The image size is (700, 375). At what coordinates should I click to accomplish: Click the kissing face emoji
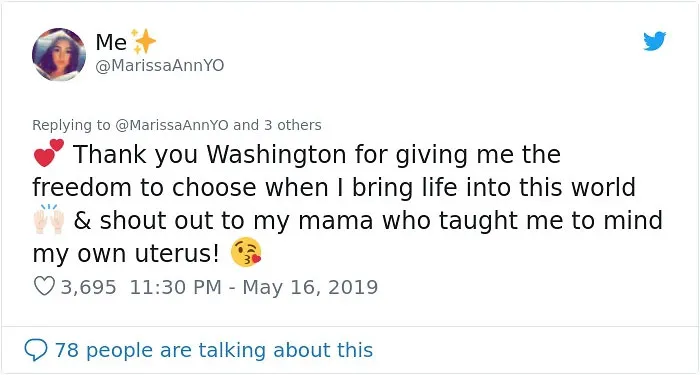246,253
